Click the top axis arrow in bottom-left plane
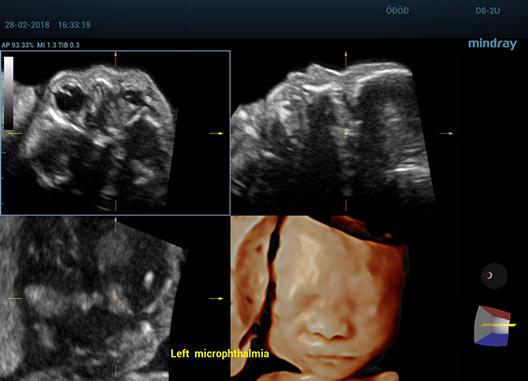Viewport: 528px width, 381px height. pos(116,224)
